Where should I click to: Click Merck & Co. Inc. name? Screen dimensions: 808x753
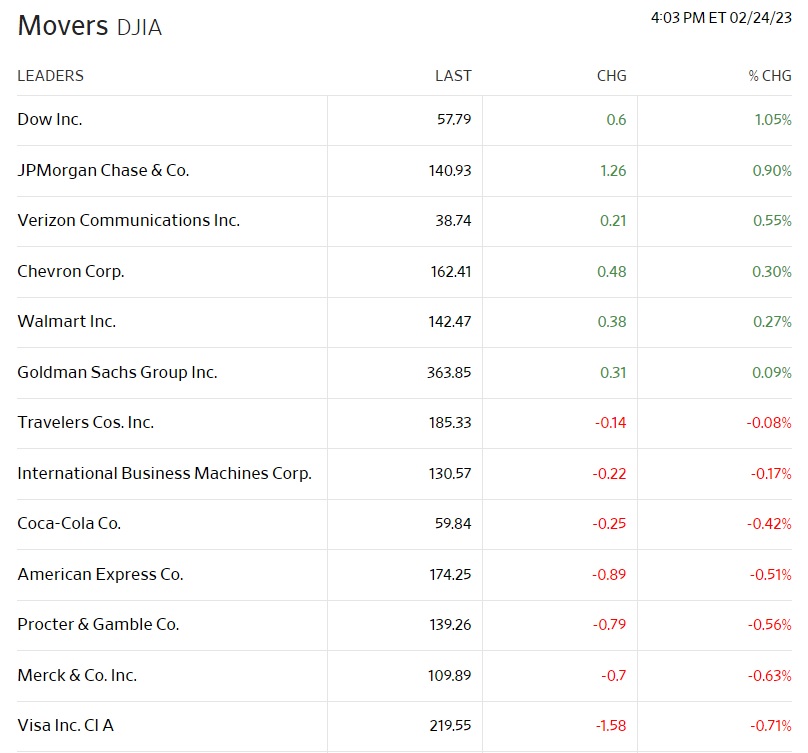77,676
